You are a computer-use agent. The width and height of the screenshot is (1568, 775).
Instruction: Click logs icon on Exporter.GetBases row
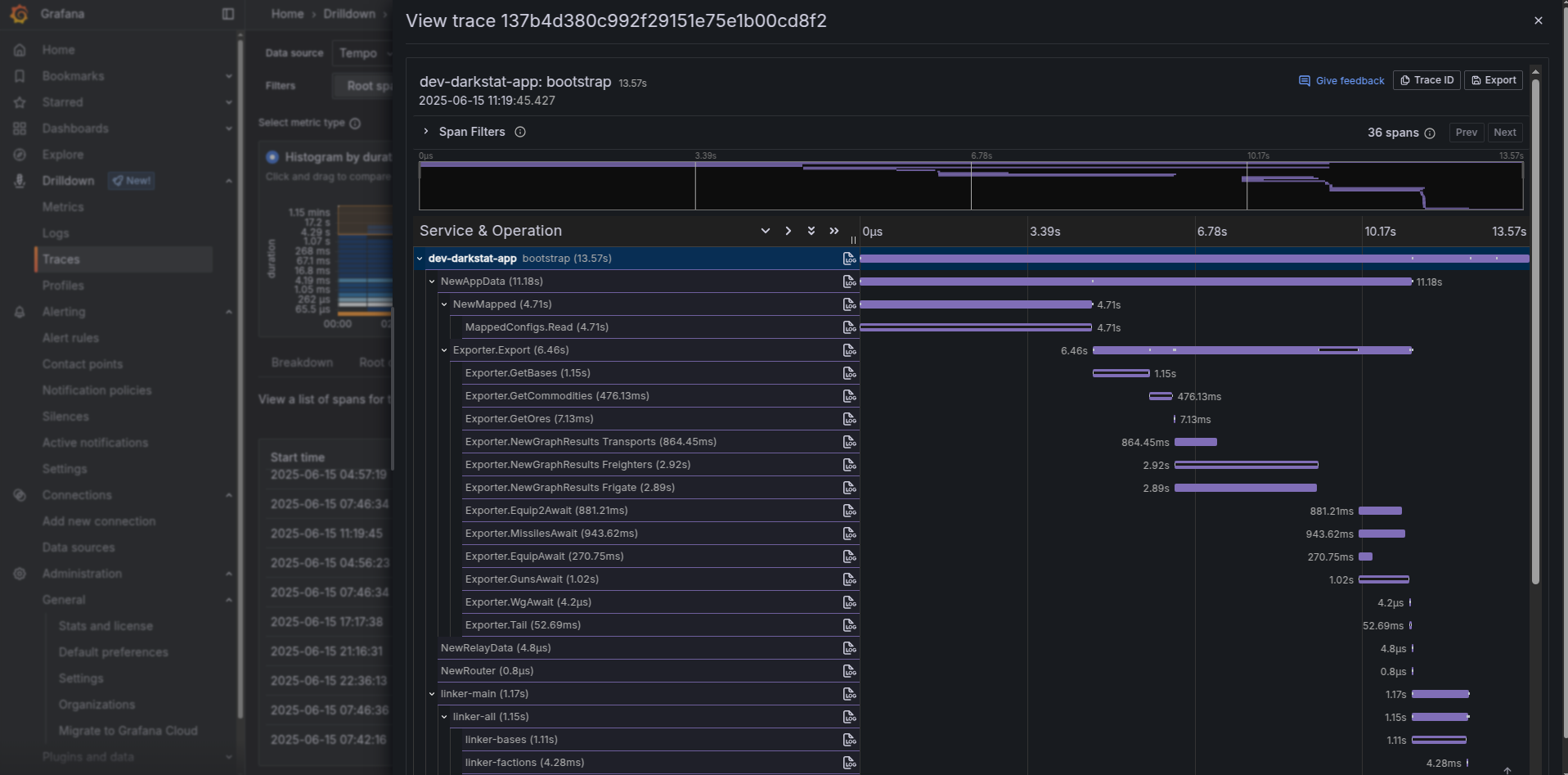coord(848,373)
